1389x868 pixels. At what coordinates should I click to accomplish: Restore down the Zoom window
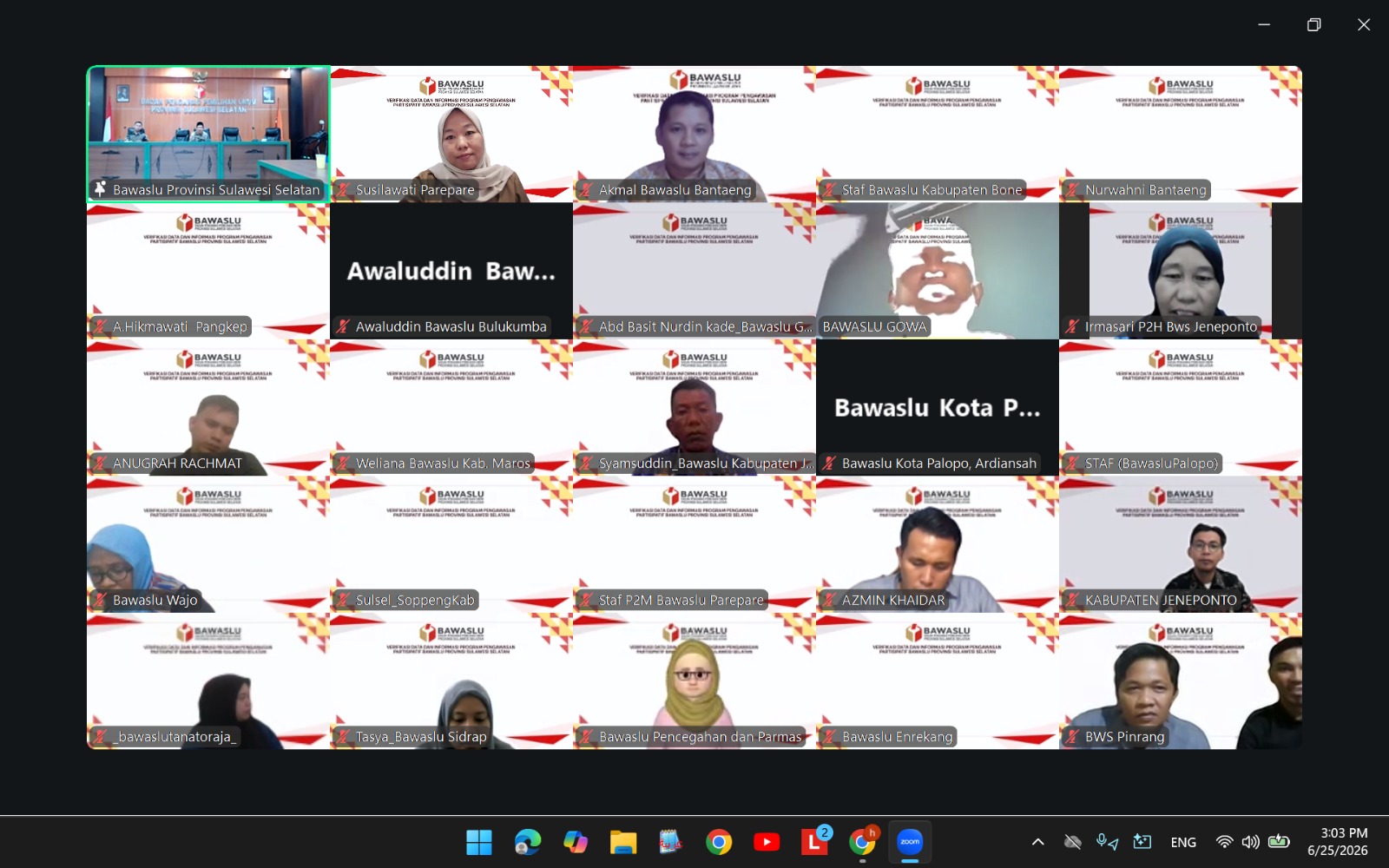click(1313, 24)
